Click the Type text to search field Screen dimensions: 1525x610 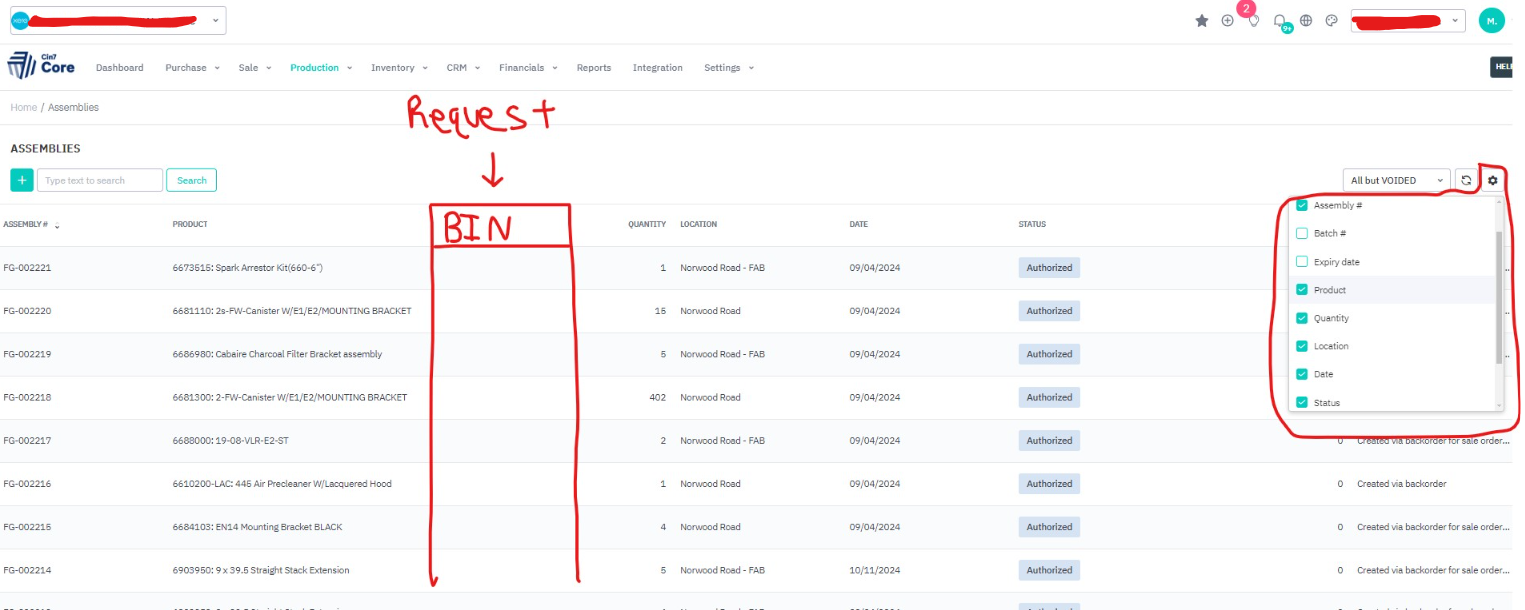point(100,180)
